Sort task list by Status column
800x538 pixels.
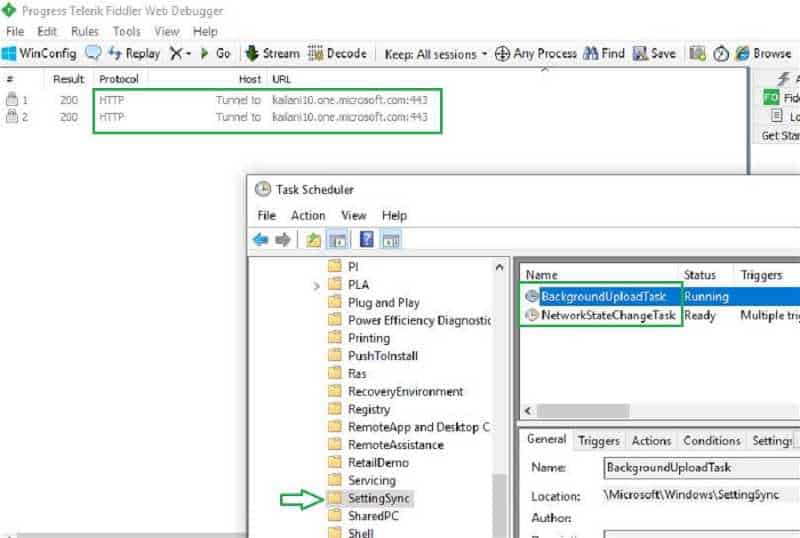(700, 275)
